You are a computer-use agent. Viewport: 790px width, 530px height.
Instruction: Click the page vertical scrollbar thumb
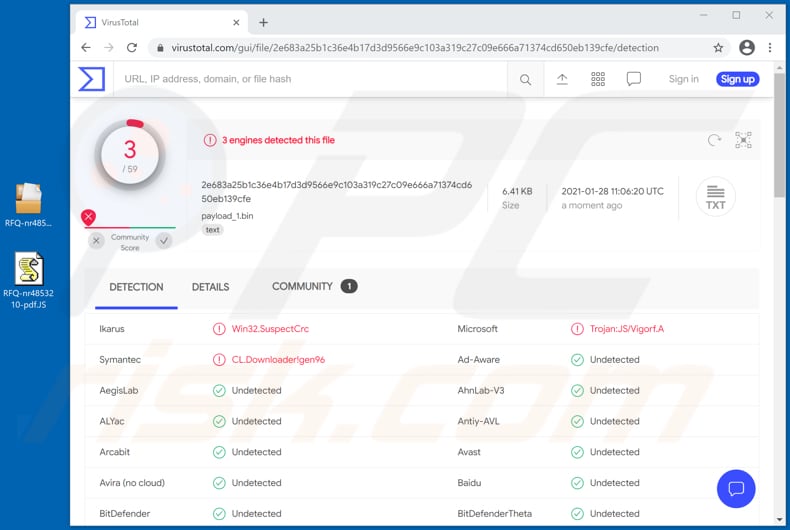779,136
